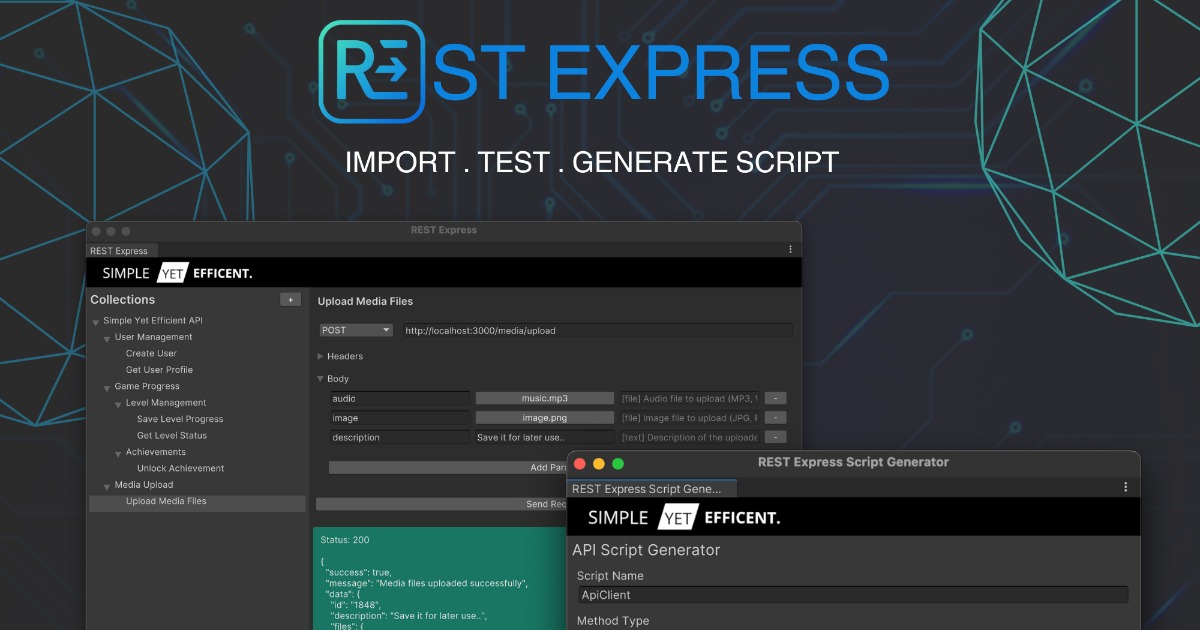Expand the Headers section
Screen dimensions: 1200x630
tap(321, 356)
